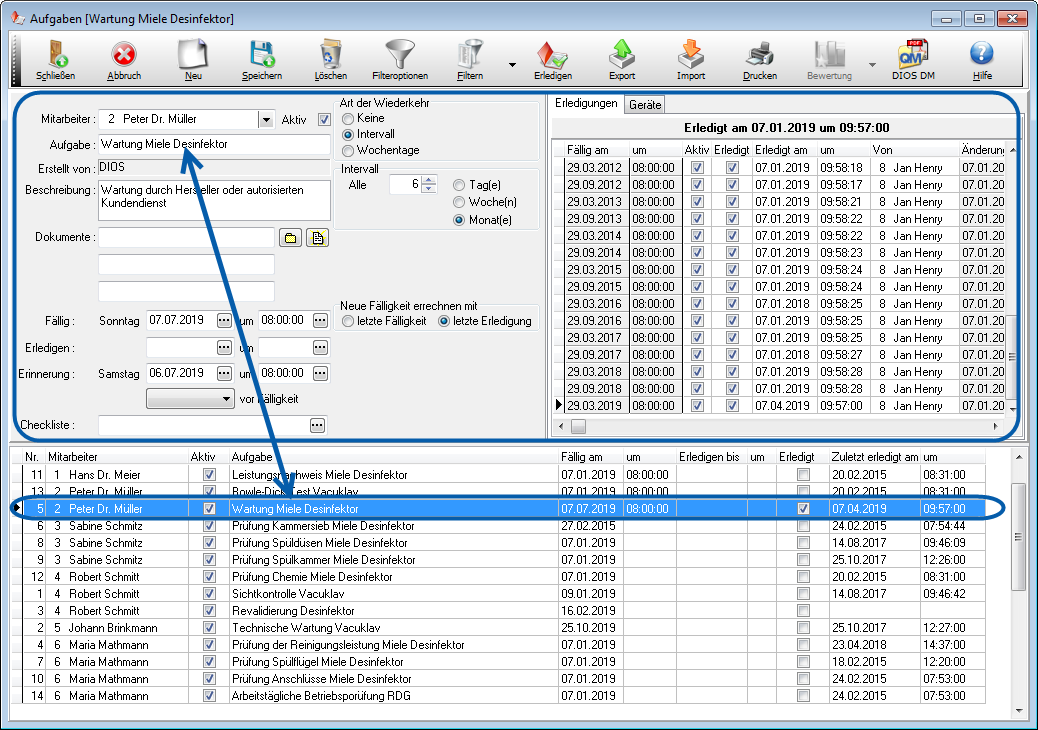
Task: Toggle Erledigt checkbox for Wartung Miele Desinfektor
Action: 804,509
